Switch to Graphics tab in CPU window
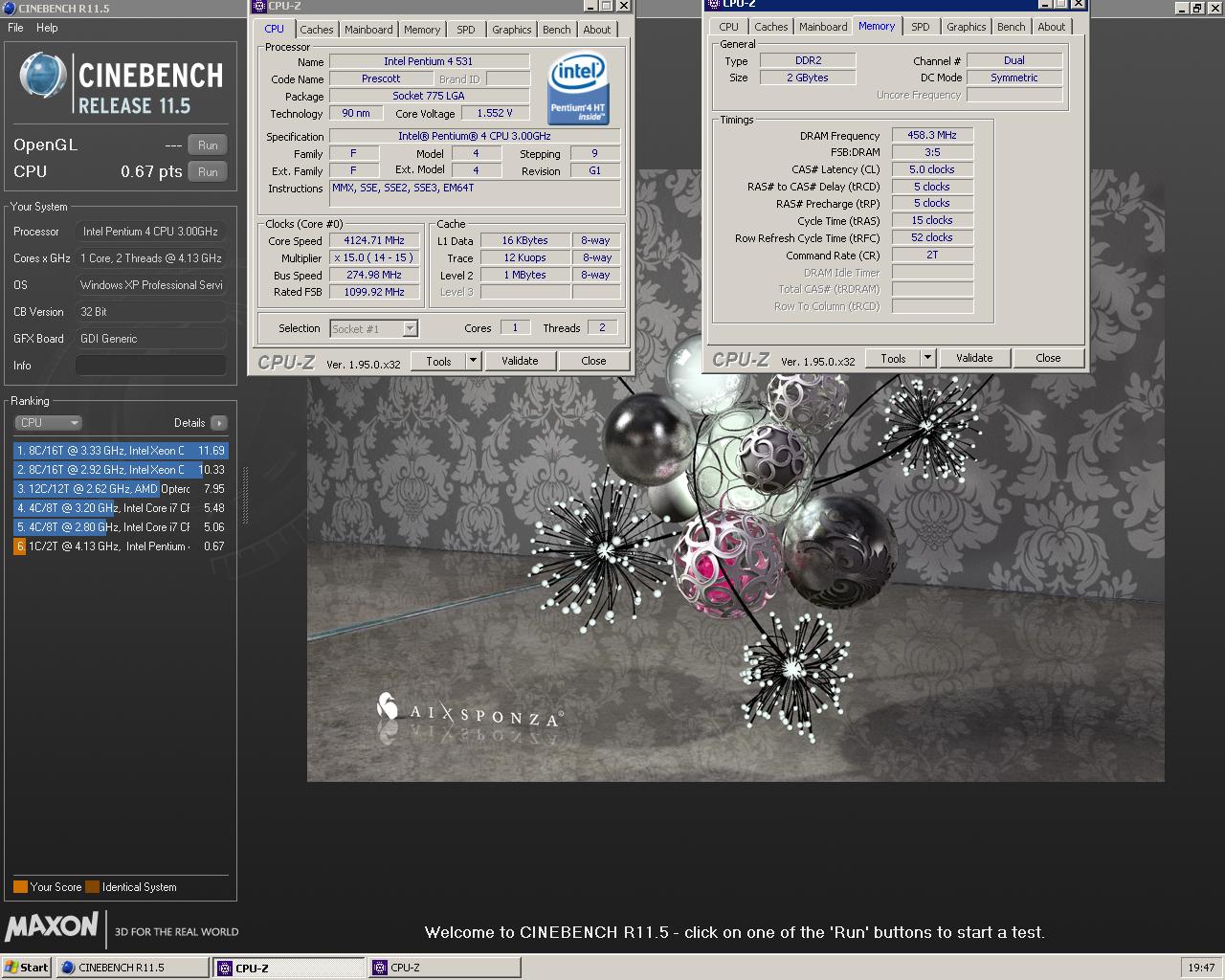 512,30
